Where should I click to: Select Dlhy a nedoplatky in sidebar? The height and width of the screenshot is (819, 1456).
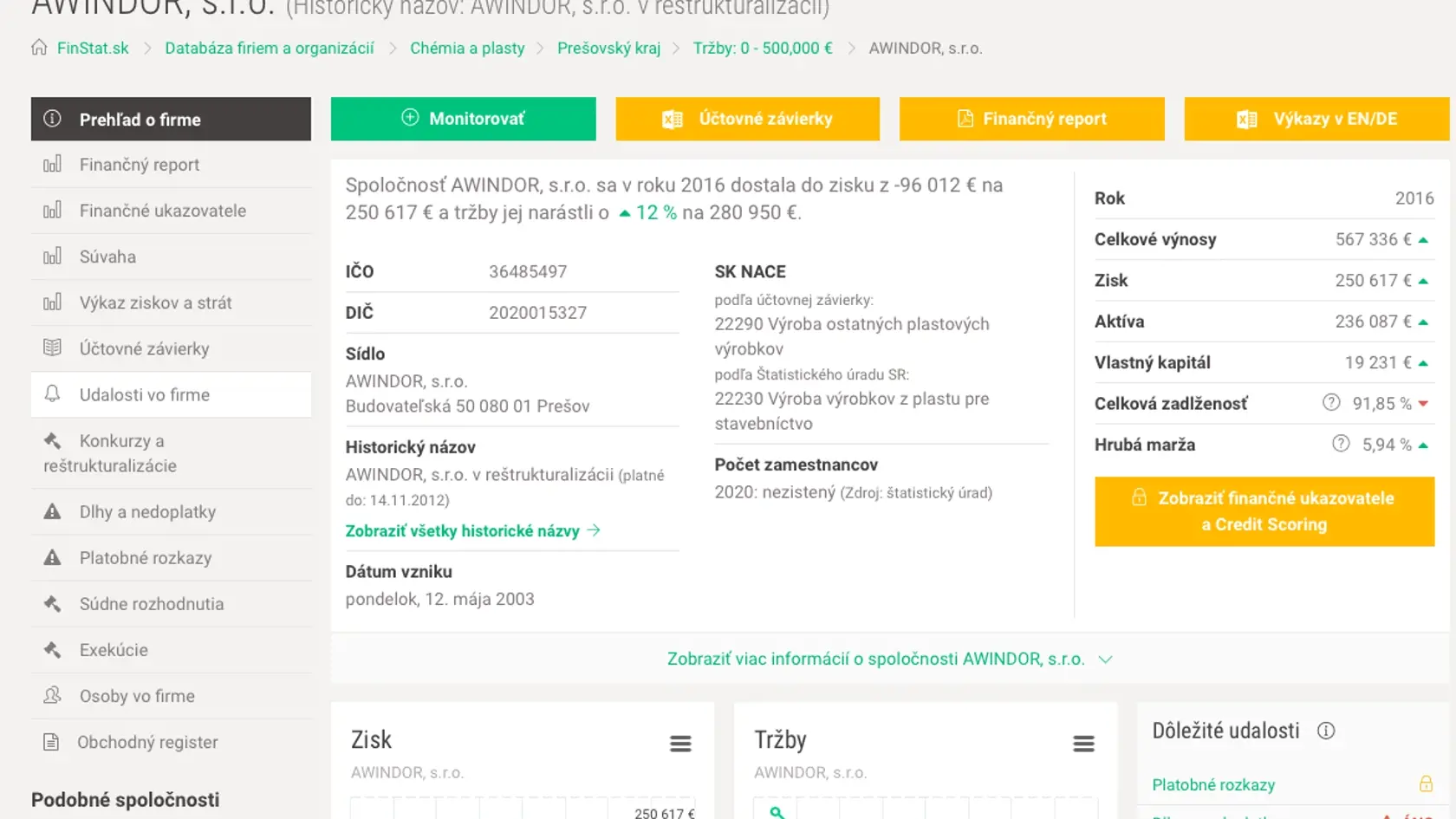pyautogui.click(x=171, y=511)
